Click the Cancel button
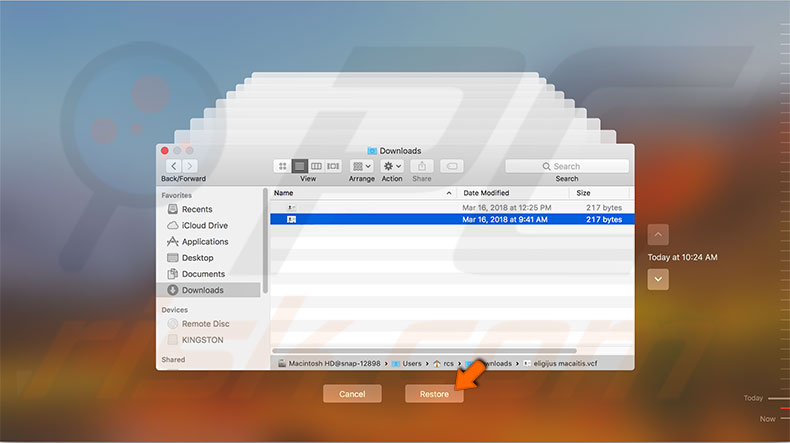Image resolution: width=790 pixels, height=443 pixels. click(x=352, y=394)
